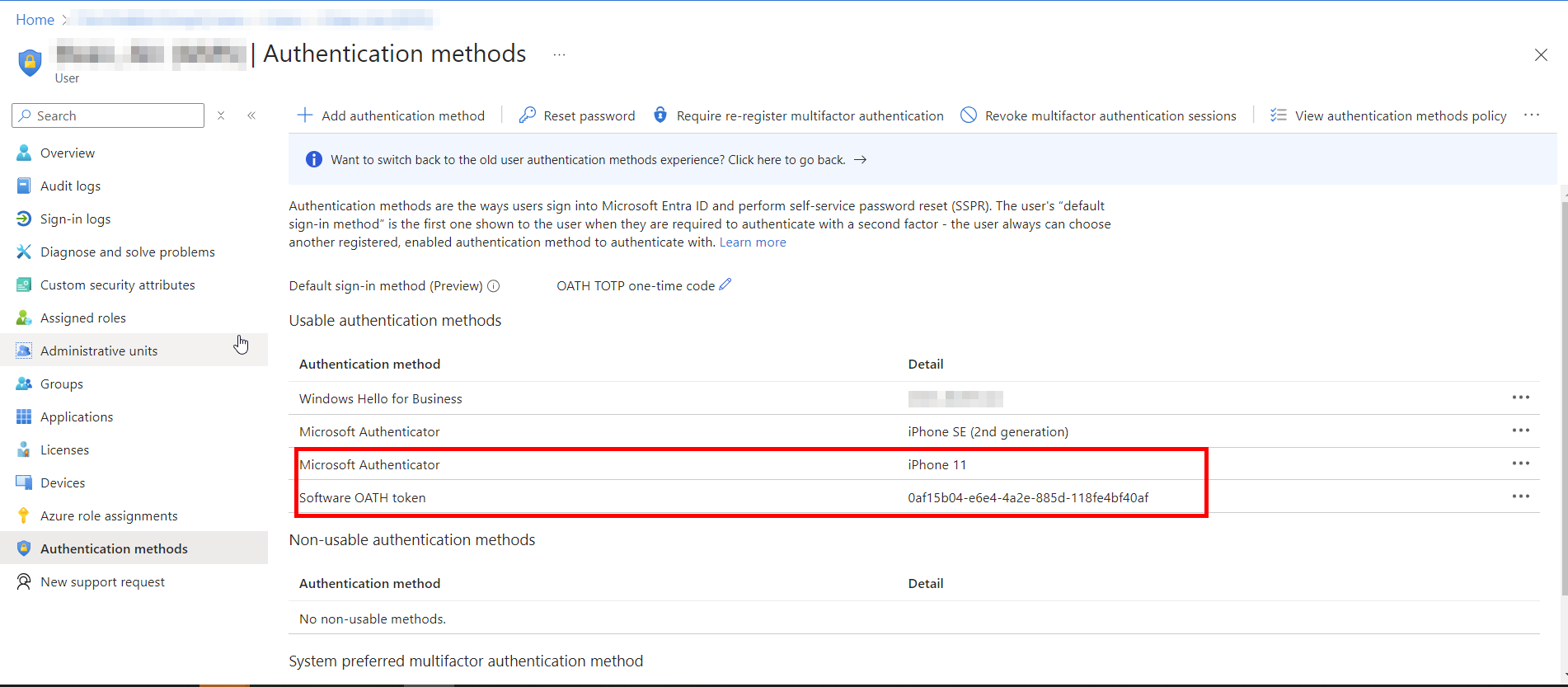The image size is (1568, 687).
Task: Open the toolbar overflow ellipsis menu
Action: (1532, 115)
